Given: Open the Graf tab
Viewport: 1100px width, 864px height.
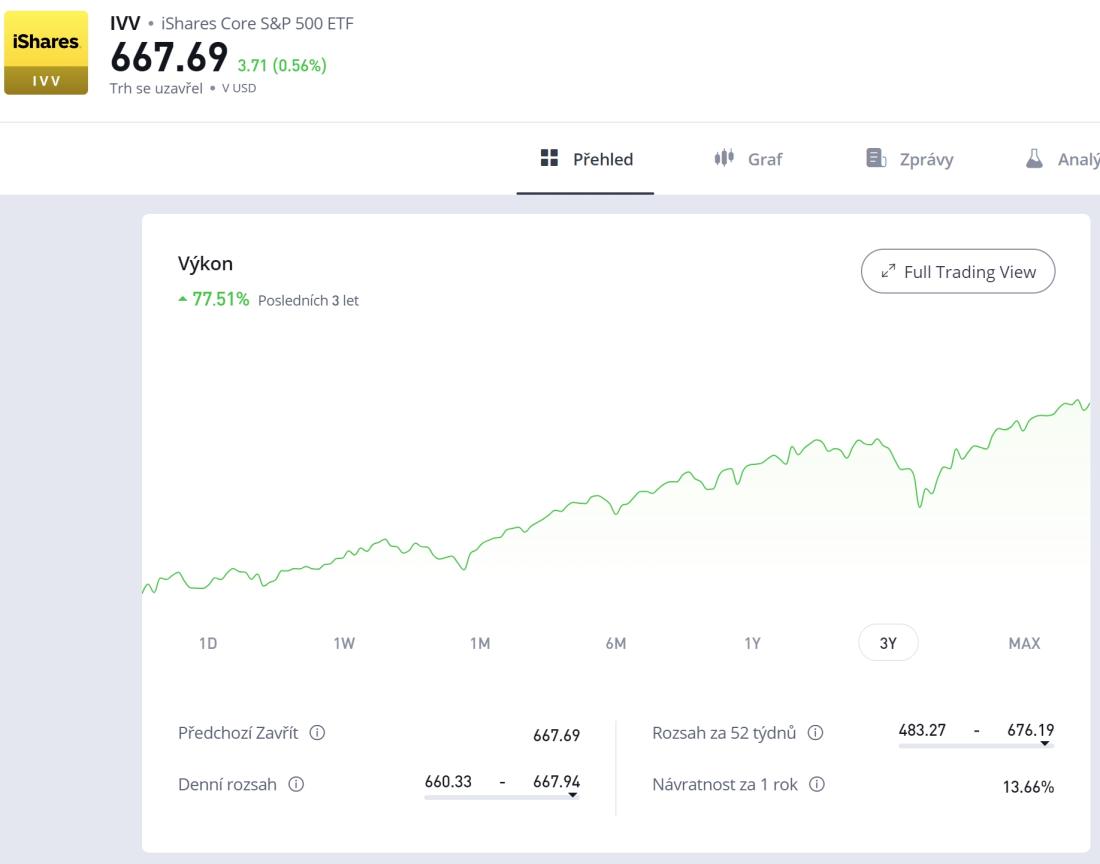Looking at the screenshot, I should pyautogui.click(x=764, y=159).
